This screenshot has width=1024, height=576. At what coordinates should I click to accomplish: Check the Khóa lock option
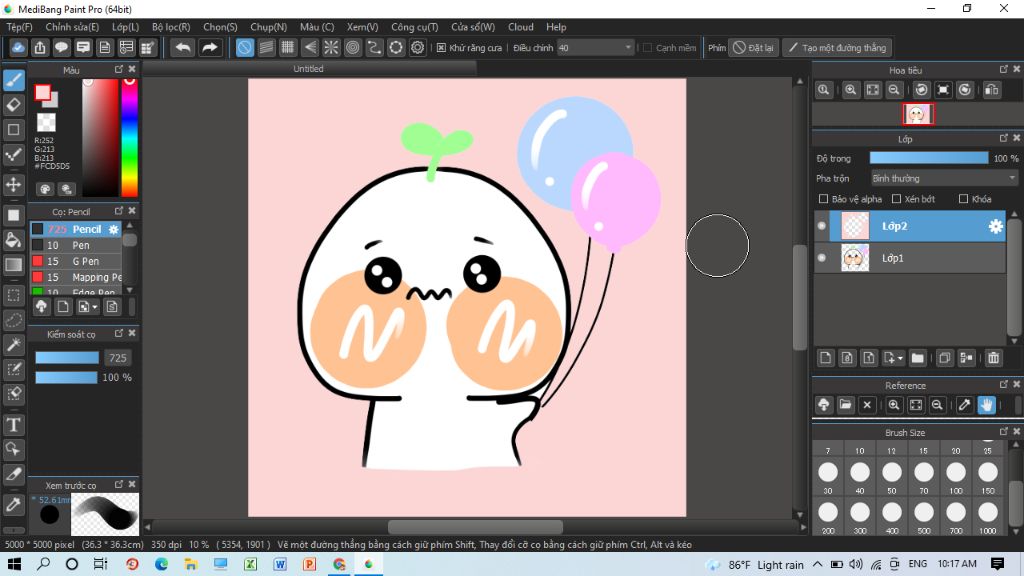tap(963, 199)
